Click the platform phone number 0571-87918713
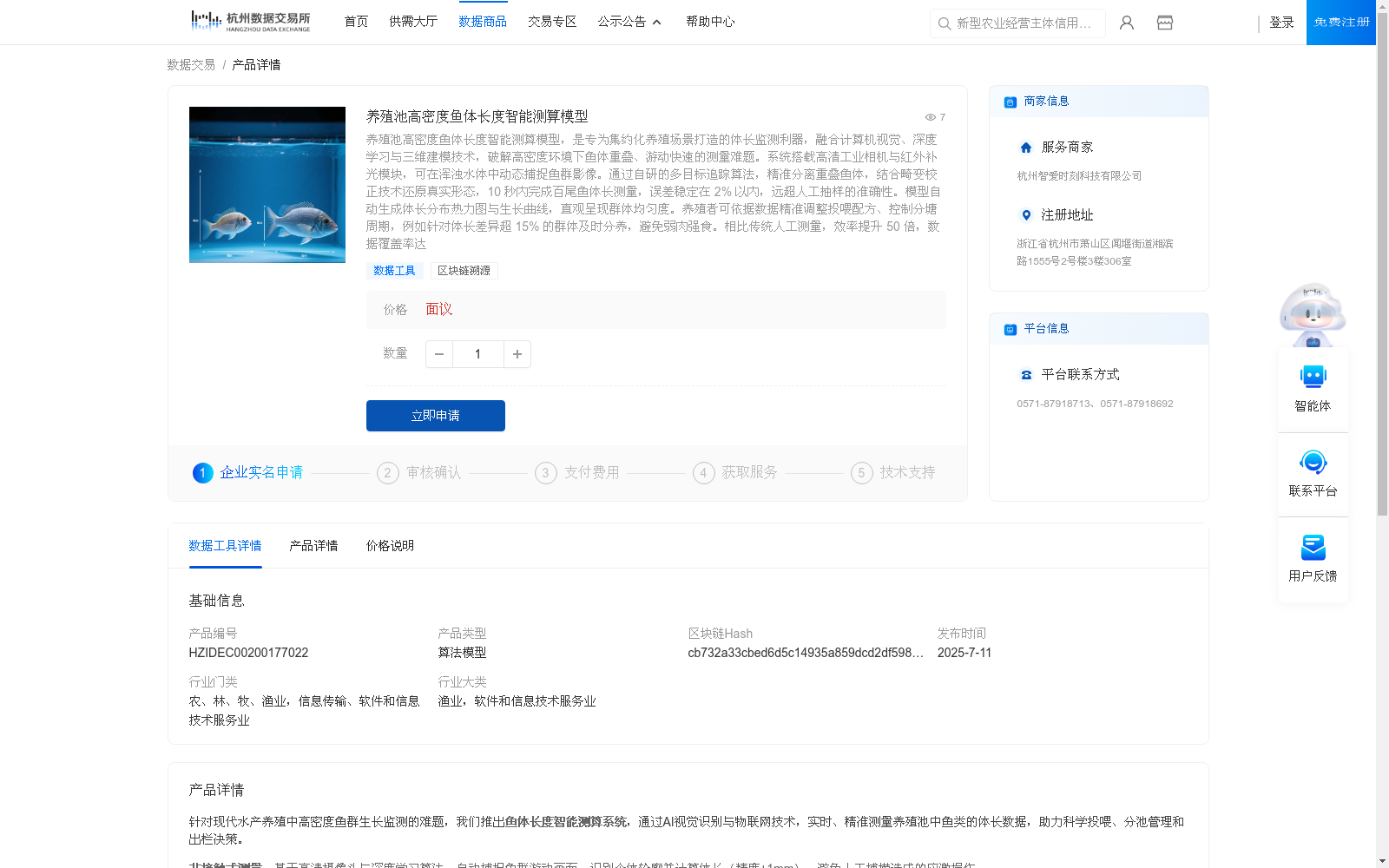This screenshot has height=868, width=1389. 1054,404
